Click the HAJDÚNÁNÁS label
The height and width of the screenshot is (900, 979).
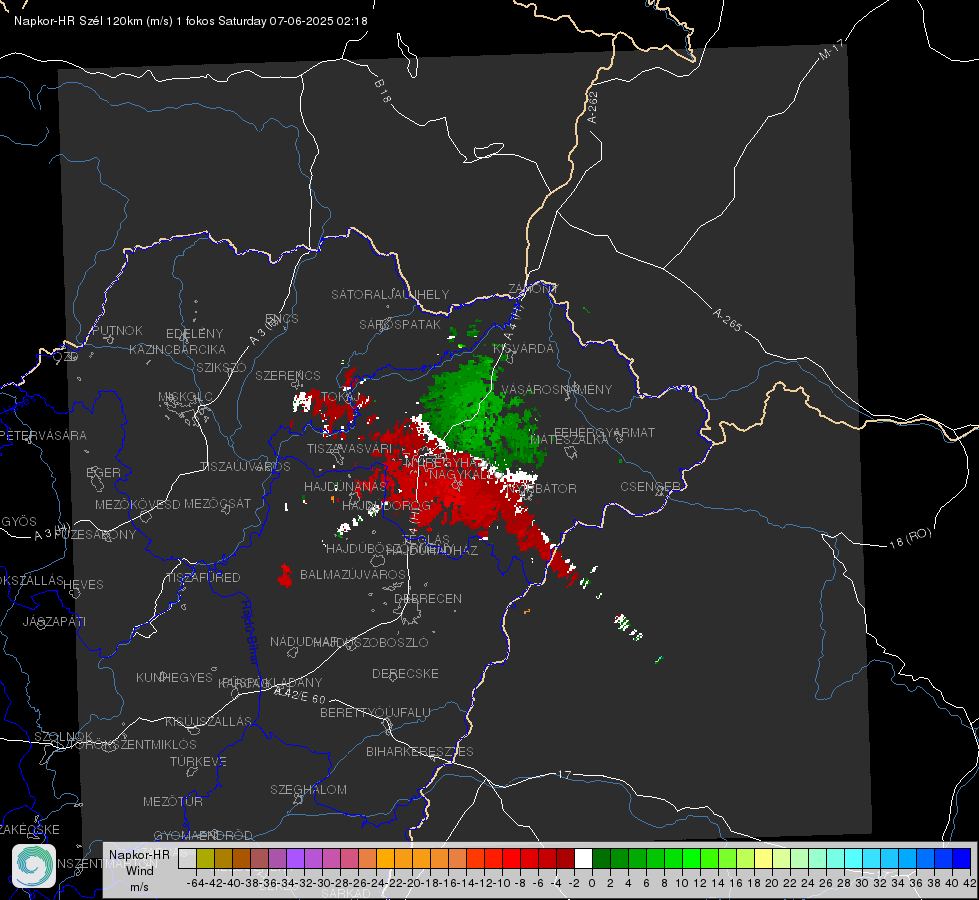[x=345, y=487]
